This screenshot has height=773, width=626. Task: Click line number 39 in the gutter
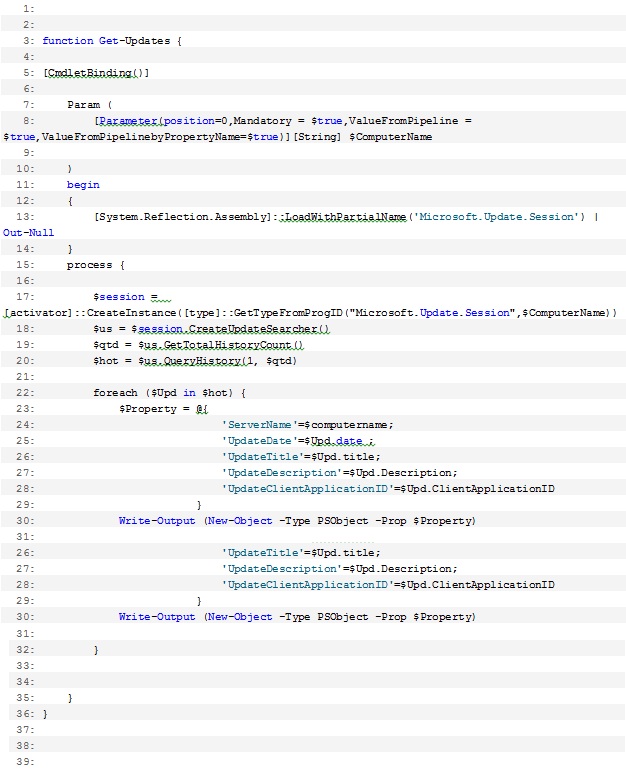[24, 762]
